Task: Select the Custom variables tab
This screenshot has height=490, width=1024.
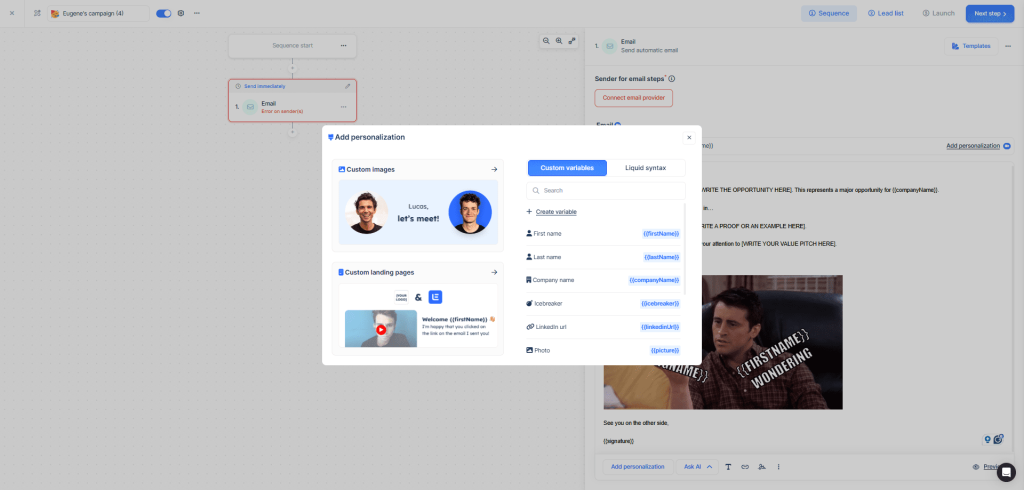Action: [567, 168]
